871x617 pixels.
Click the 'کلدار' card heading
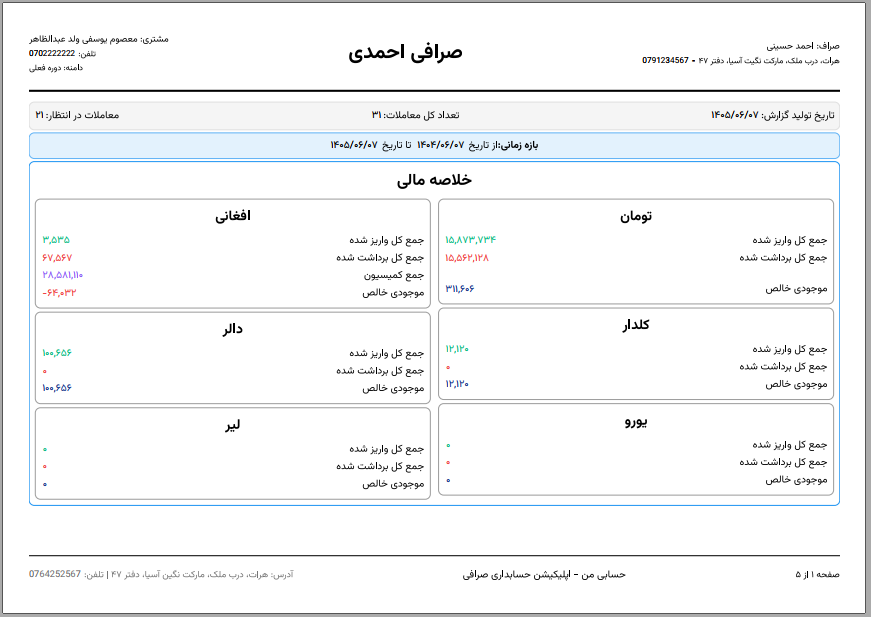[636, 325]
